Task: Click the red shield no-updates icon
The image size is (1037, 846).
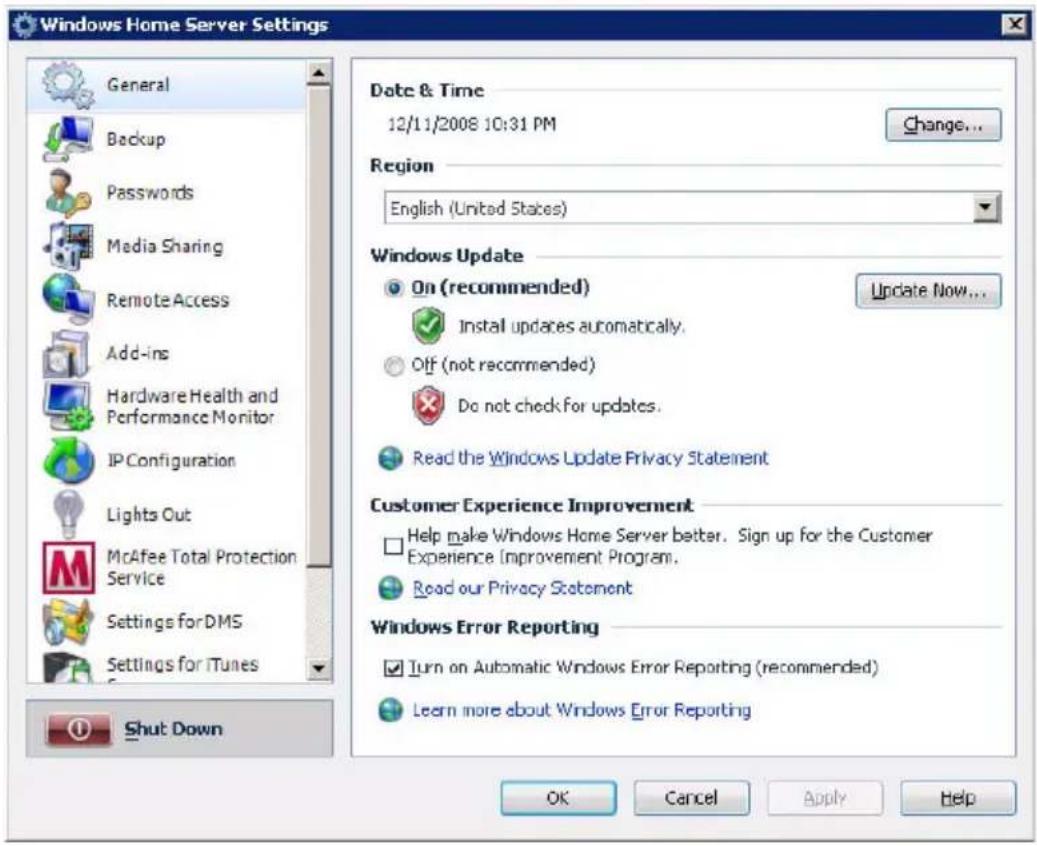Action: coord(428,405)
